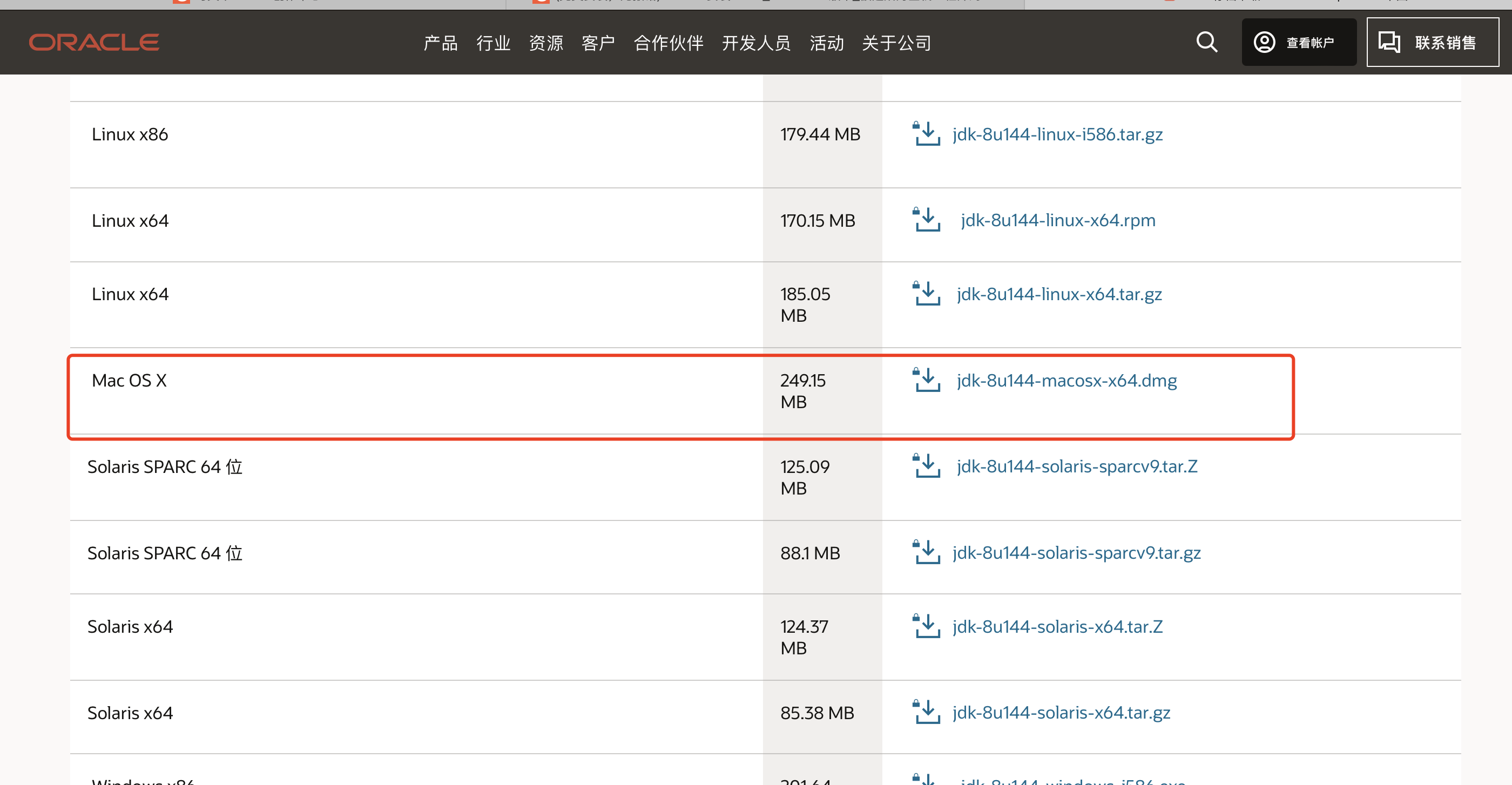Click the search magnifier icon
This screenshot has height=785, width=1512.
(1206, 42)
